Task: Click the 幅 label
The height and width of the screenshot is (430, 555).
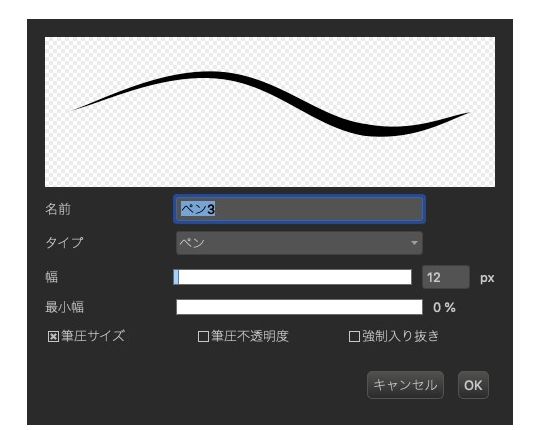Action: pos(52,277)
